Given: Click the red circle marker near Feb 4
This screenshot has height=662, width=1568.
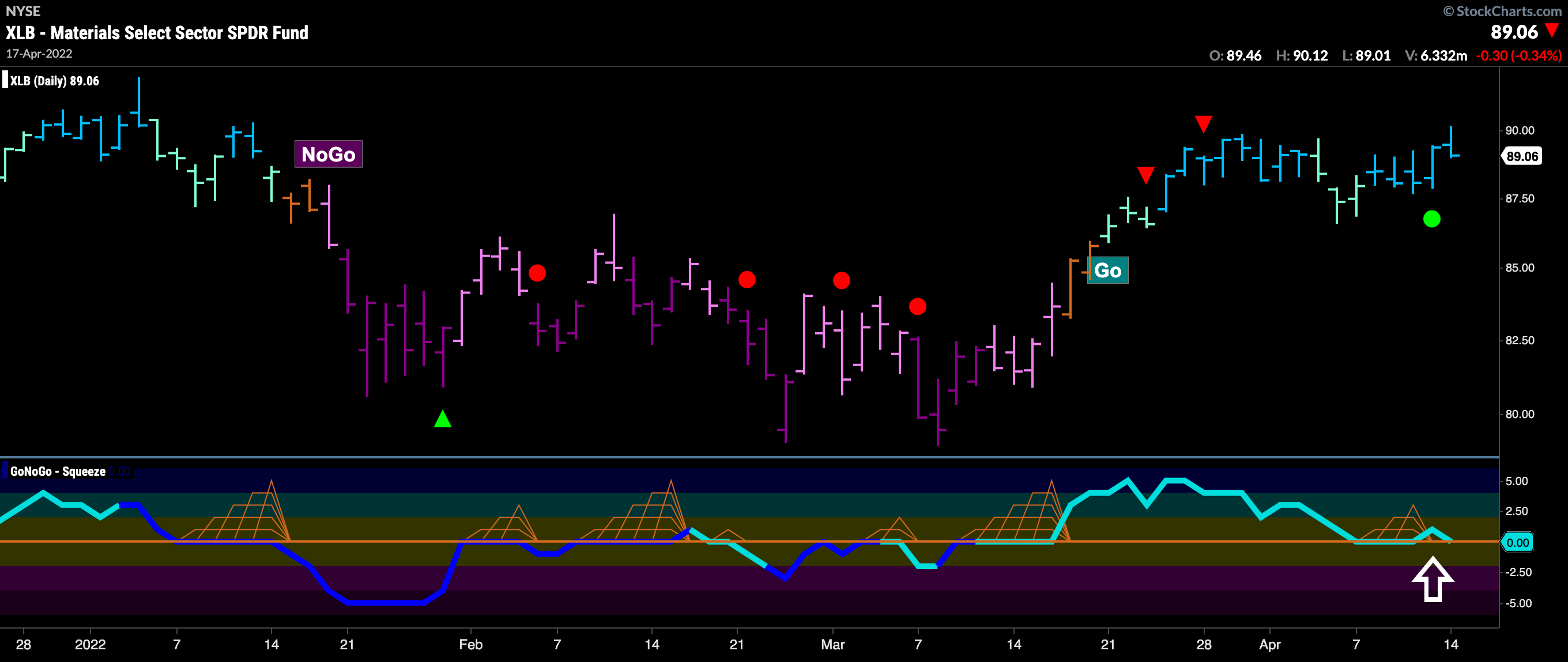Looking at the screenshot, I should click(537, 273).
